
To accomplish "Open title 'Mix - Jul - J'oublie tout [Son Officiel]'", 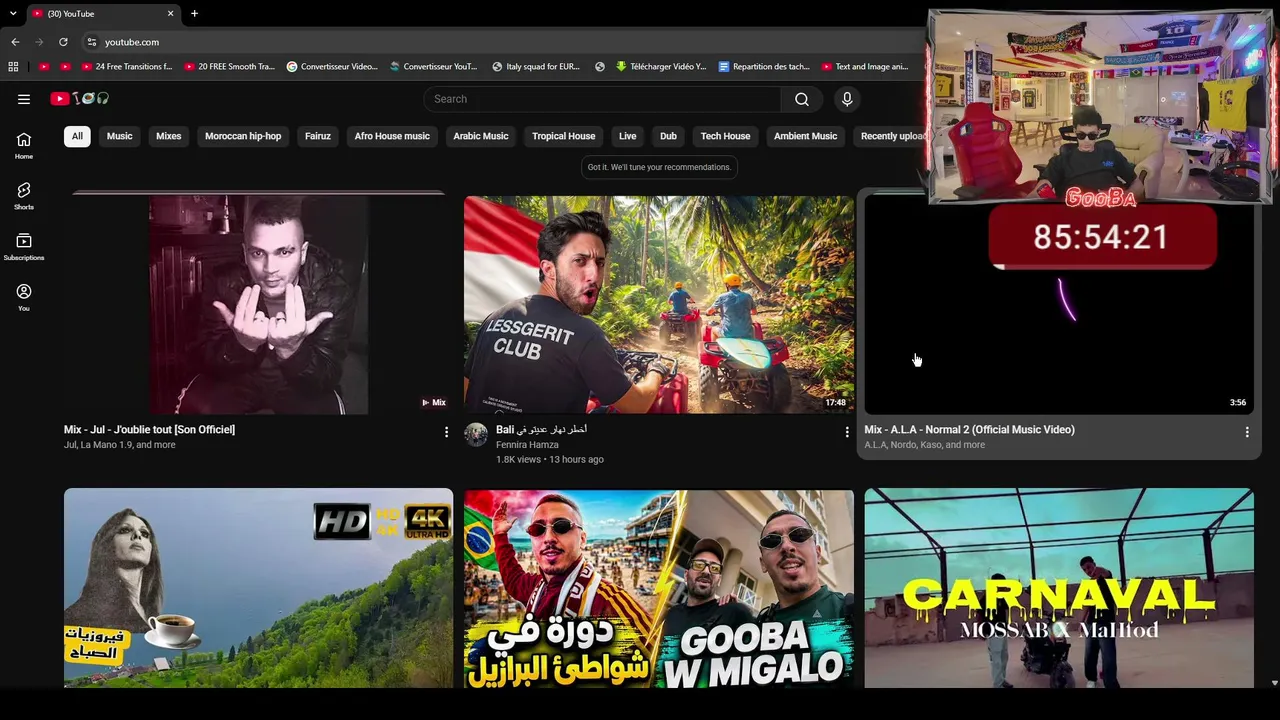I will click(x=150, y=430).
